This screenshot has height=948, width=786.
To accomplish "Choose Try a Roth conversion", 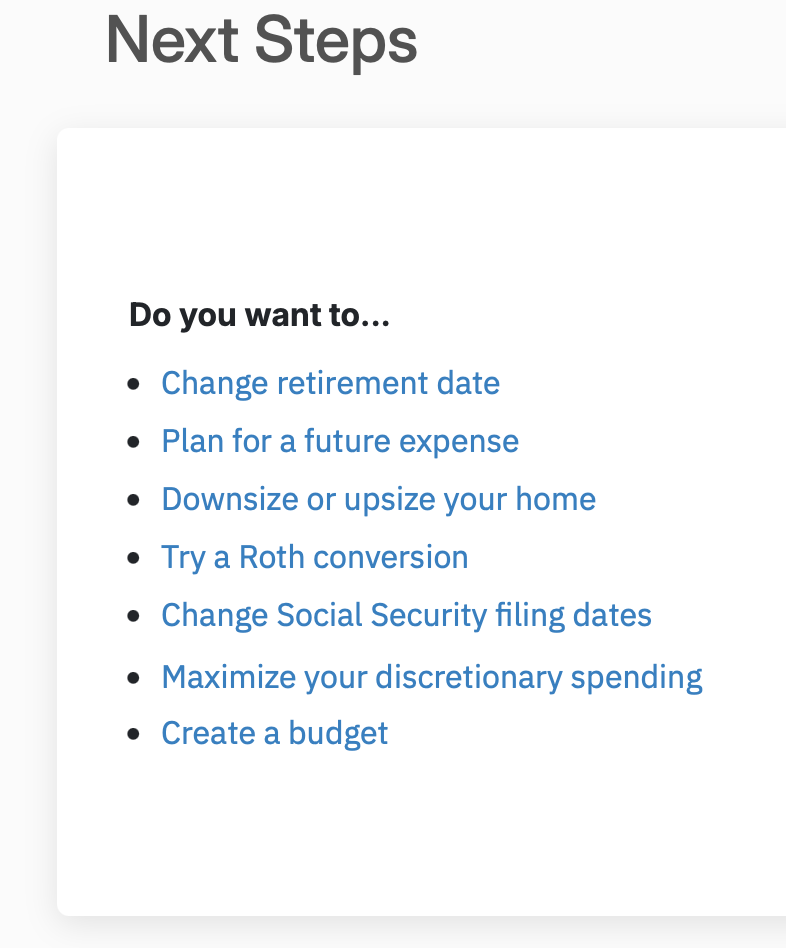I will [x=314, y=558].
